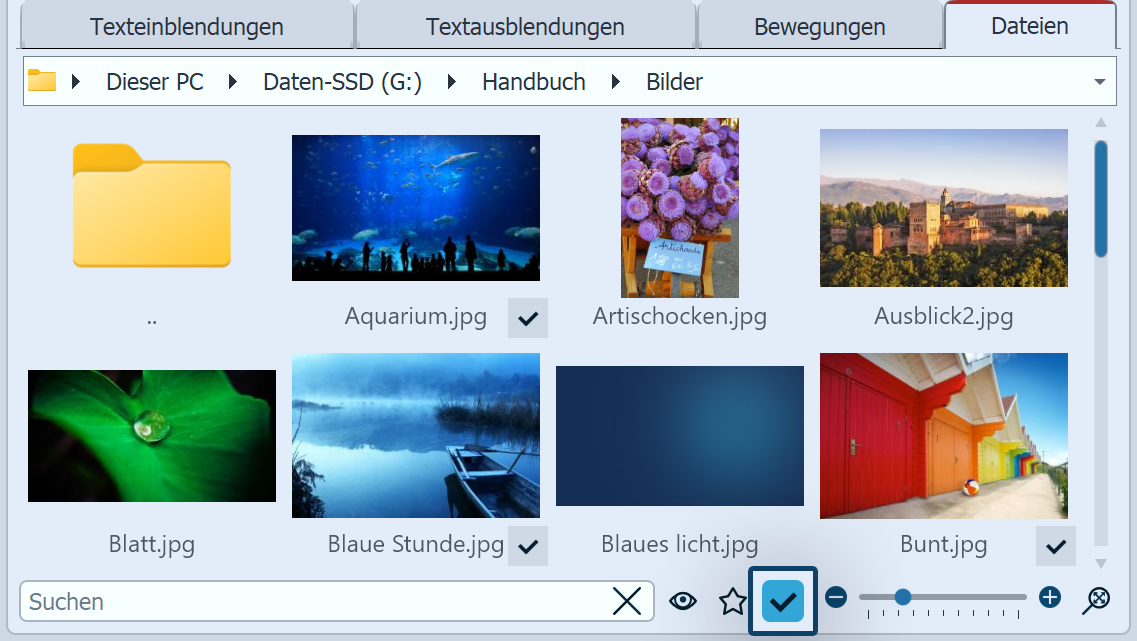Screen dimensions: 1137x641
Task: Click the chevron after Handbuch
Action: [613, 82]
